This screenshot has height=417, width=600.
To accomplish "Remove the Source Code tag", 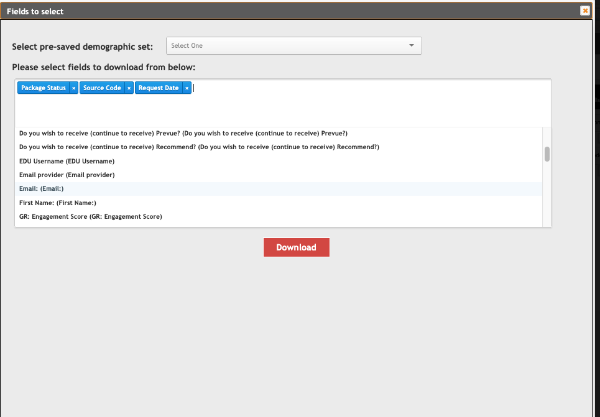I will tap(129, 88).
